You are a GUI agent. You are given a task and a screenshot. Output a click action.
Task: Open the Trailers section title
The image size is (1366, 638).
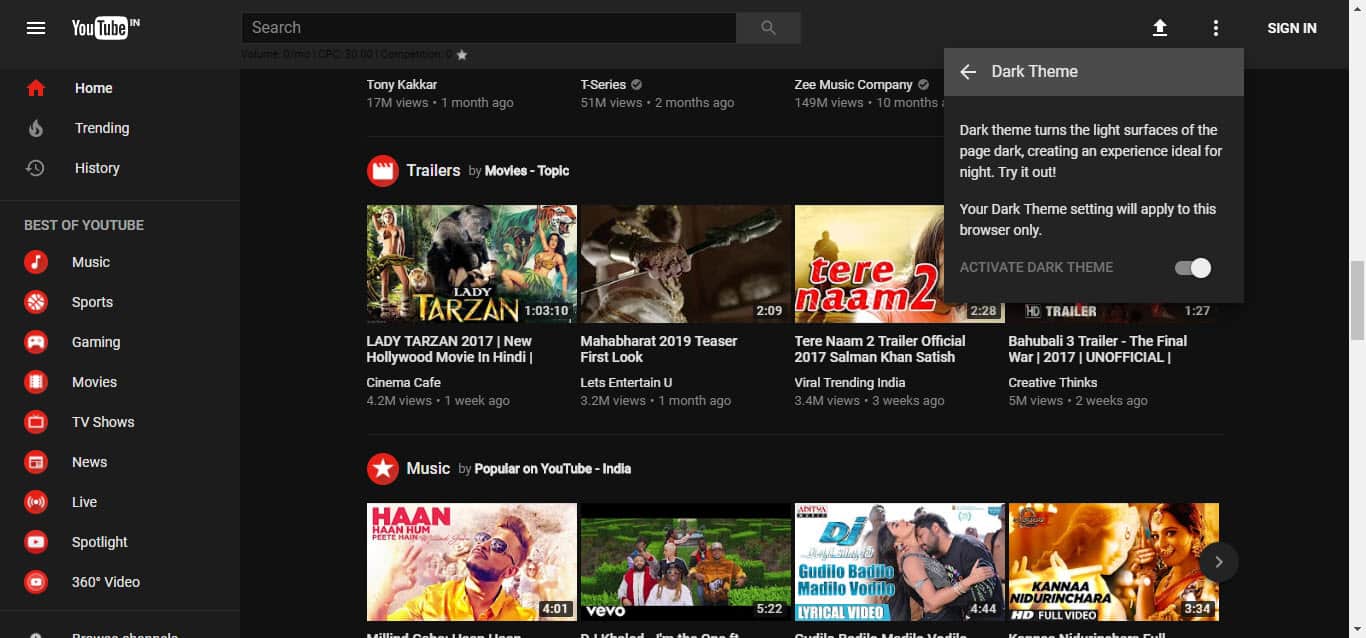433,171
